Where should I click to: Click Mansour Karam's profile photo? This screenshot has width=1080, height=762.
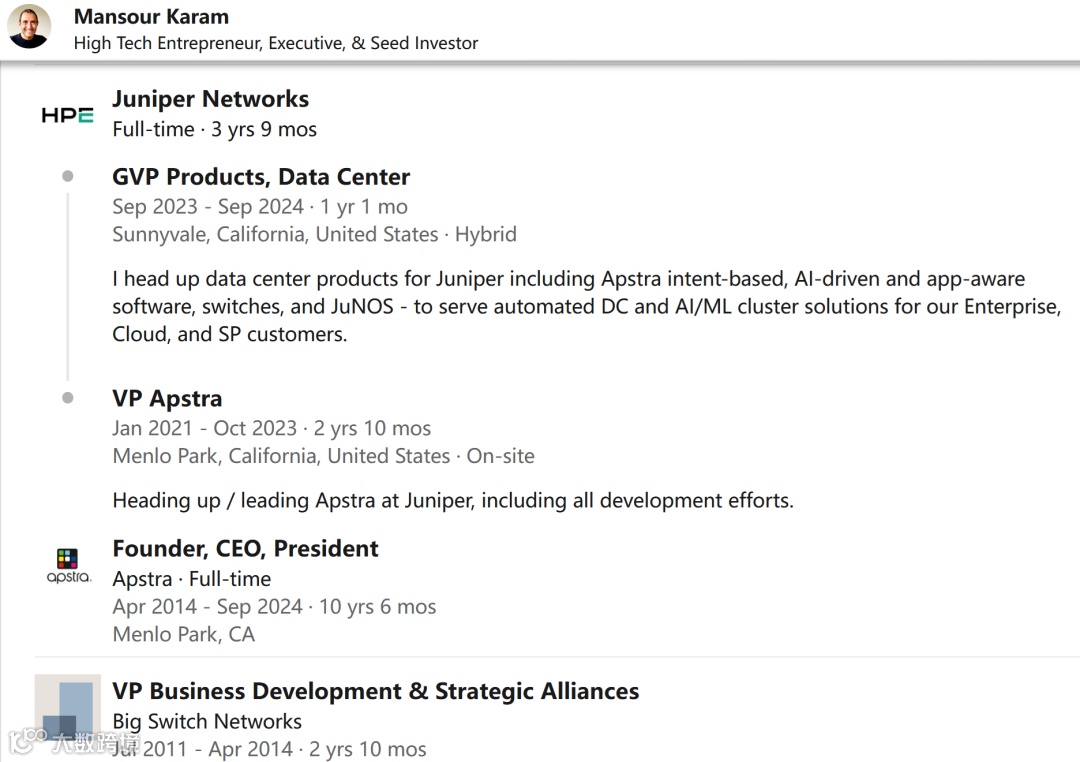point(29,27)
